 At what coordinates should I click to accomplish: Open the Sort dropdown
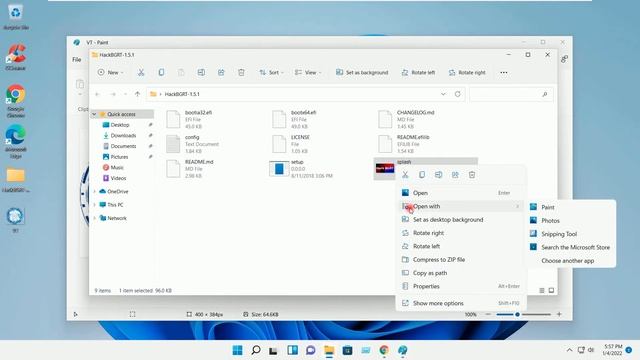click(x=271, y=72)
